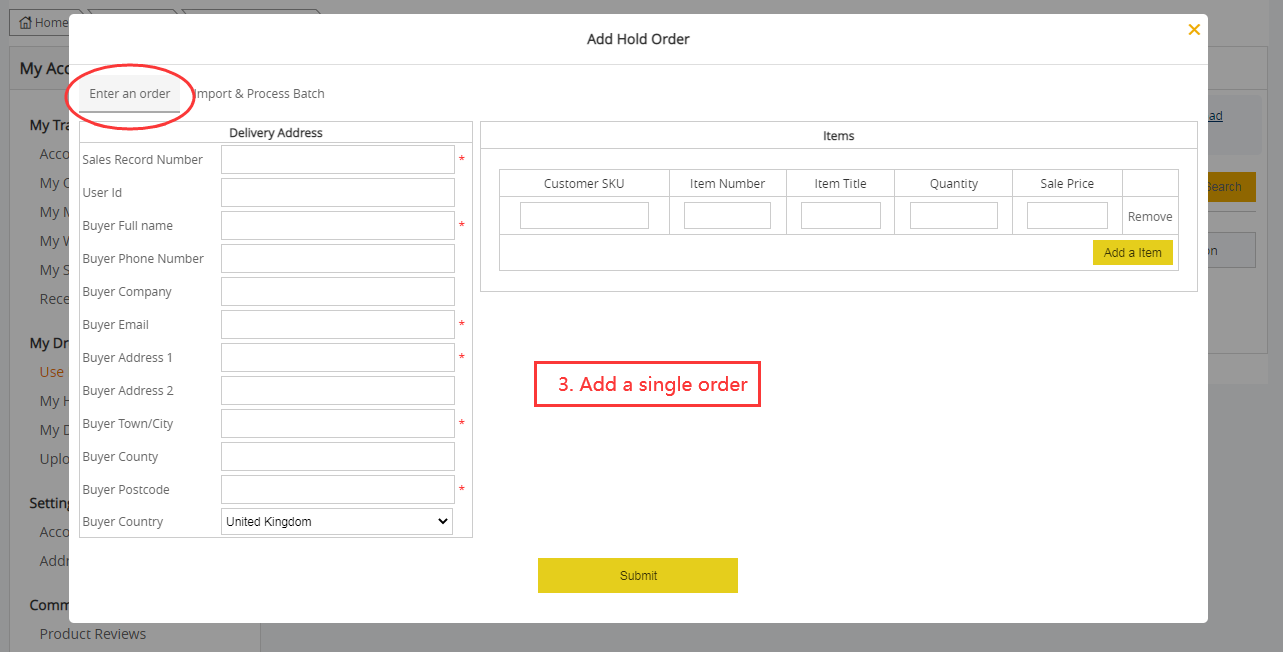1283x652 pixels.
Task: Click the Sales Record Number field
Action: point(337,160)
